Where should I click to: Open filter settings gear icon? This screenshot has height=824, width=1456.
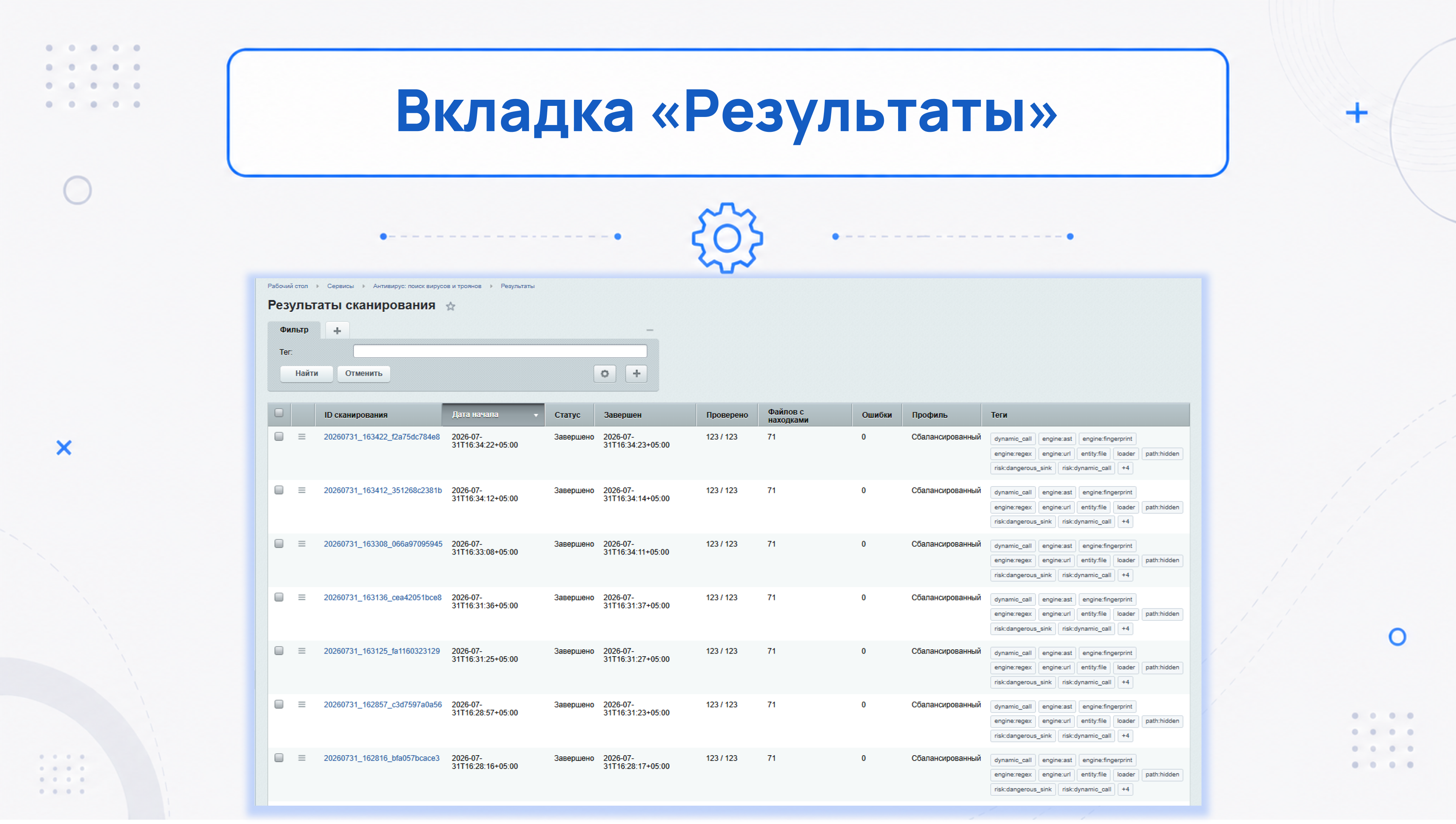pyautogui.click(x=604, y=373)
